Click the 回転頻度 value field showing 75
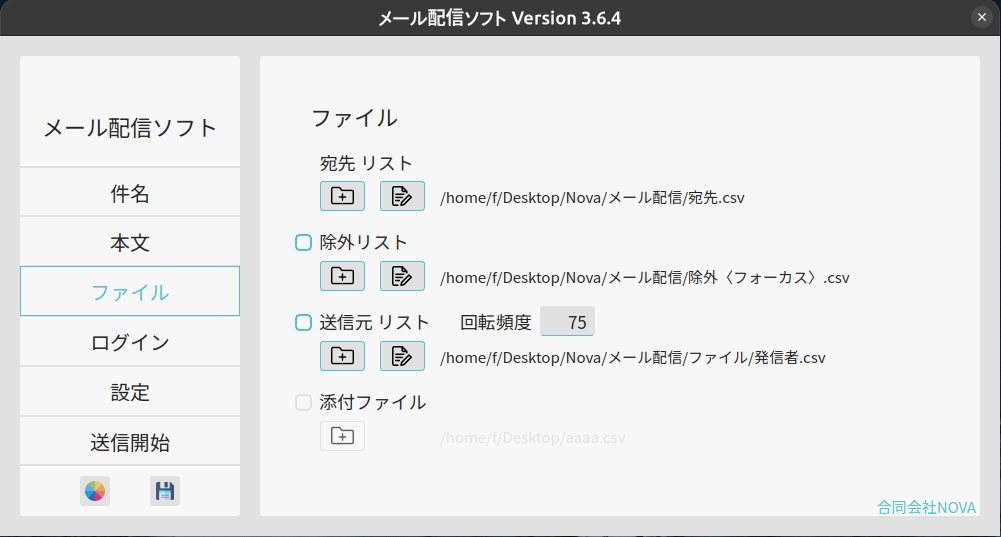1001x537 pixels. (568, 321)
